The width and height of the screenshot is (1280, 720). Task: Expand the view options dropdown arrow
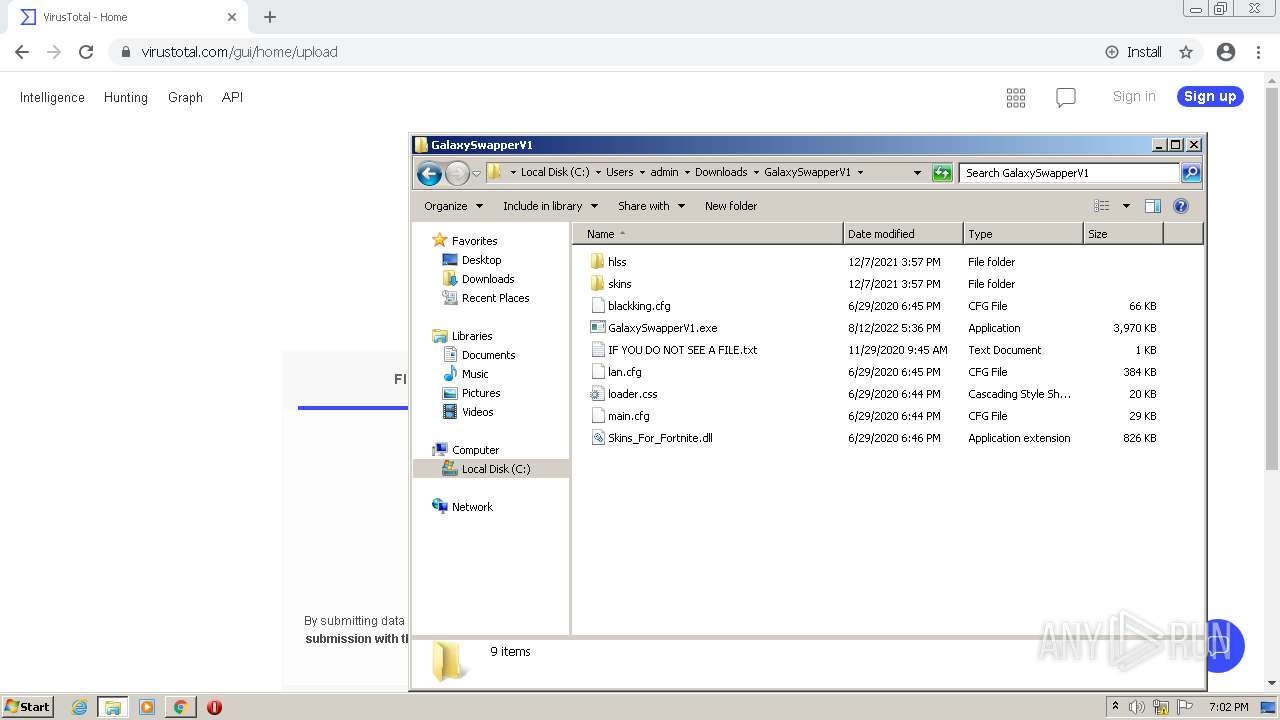pyautogui.click(x=1126, y=206)
